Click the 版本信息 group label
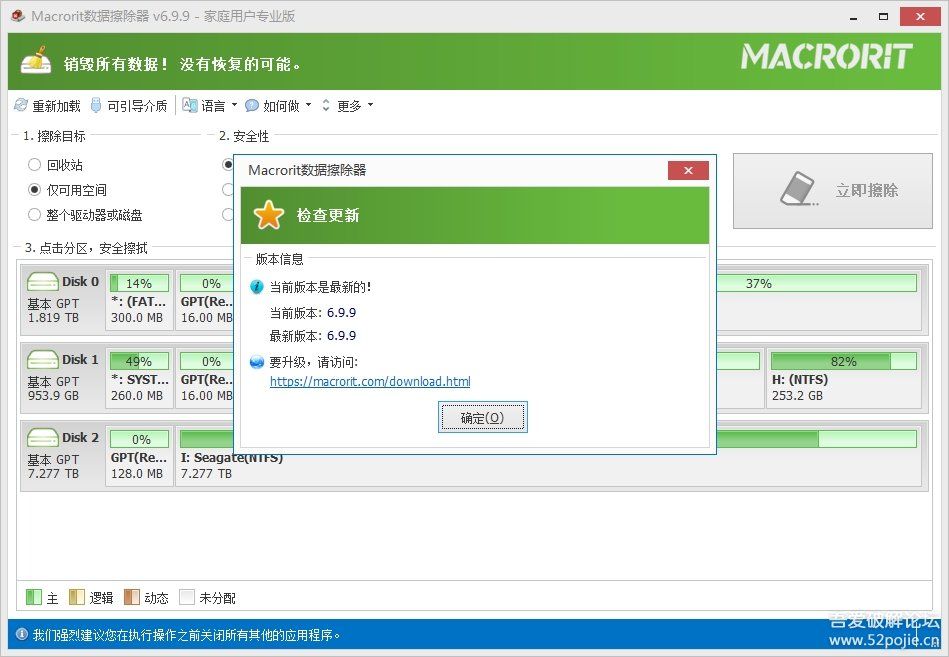Screen dimensions: 949x657 pos(280,259)
